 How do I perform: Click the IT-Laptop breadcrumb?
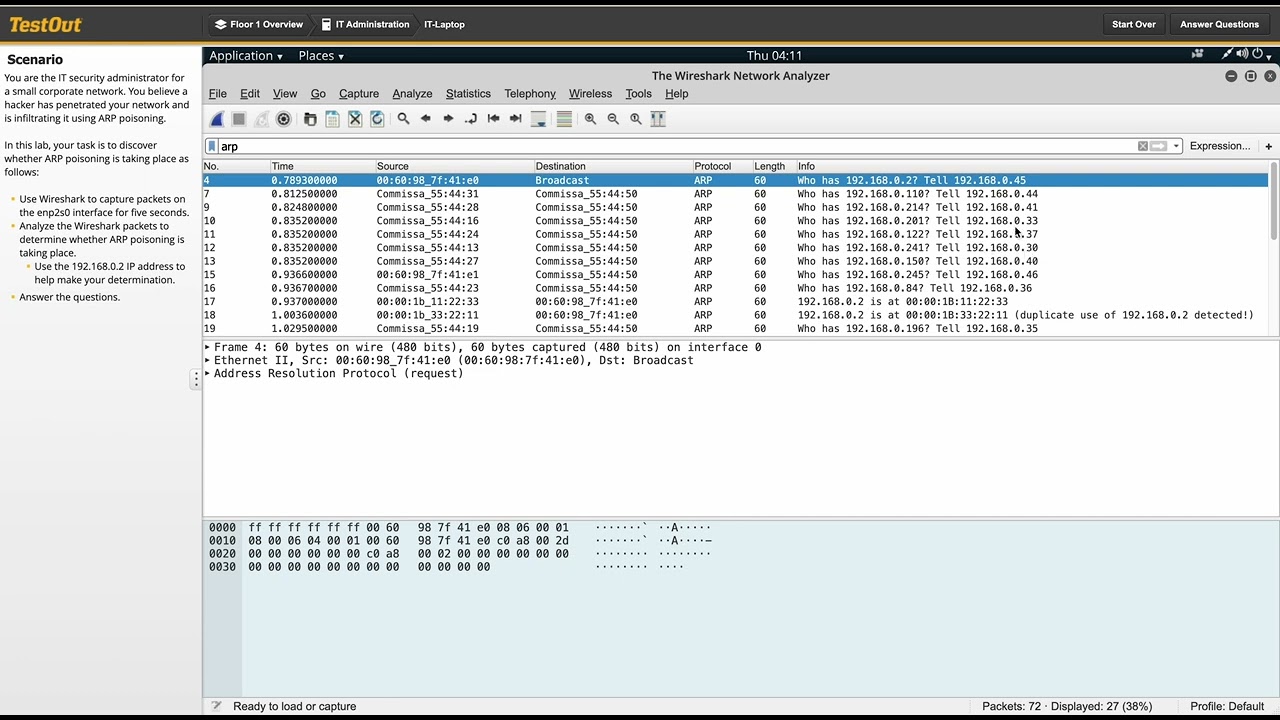(x=444, y=24)
